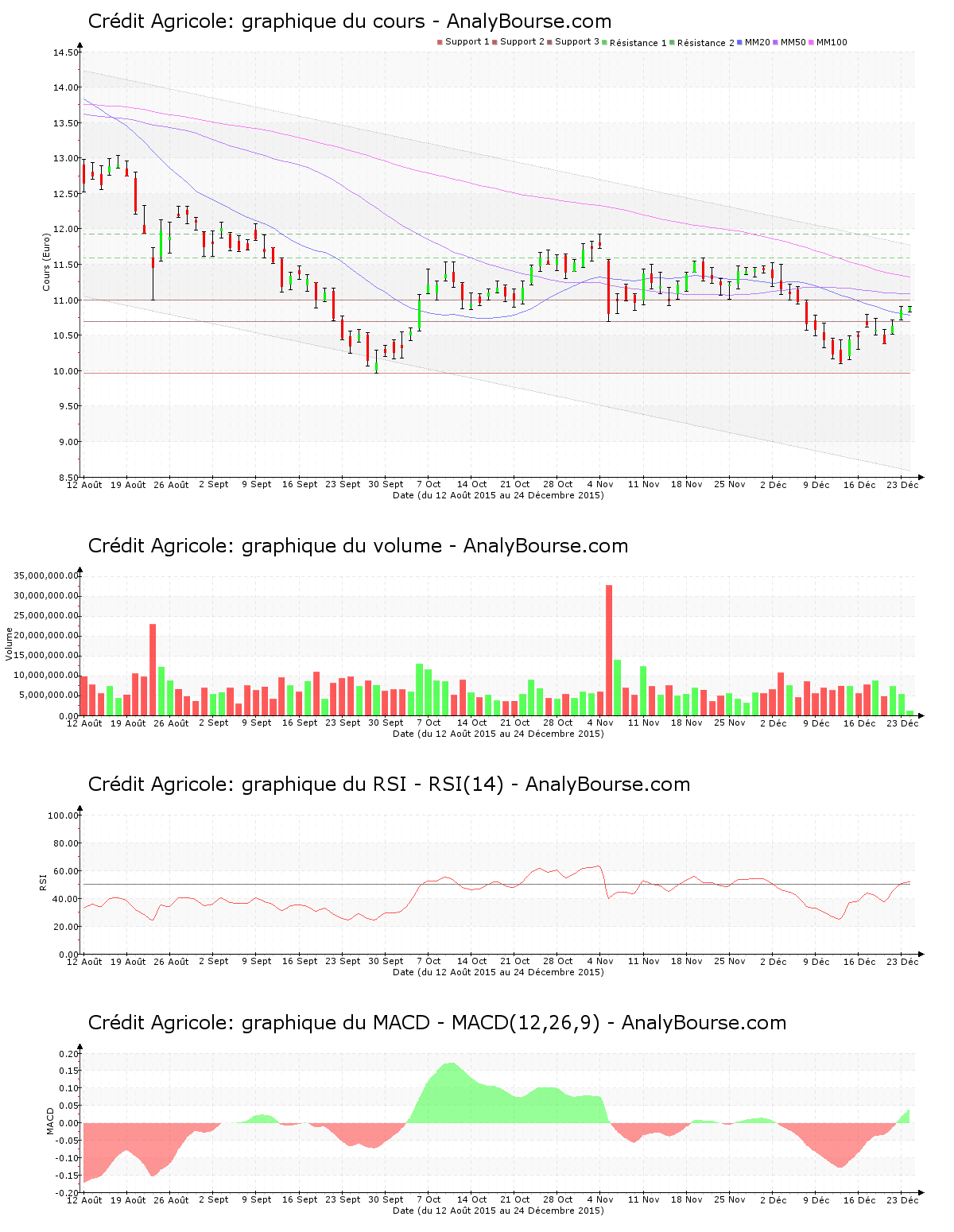954x1232 pixels.
Task: Select the 'MM100' legend label
Action: 832,42
